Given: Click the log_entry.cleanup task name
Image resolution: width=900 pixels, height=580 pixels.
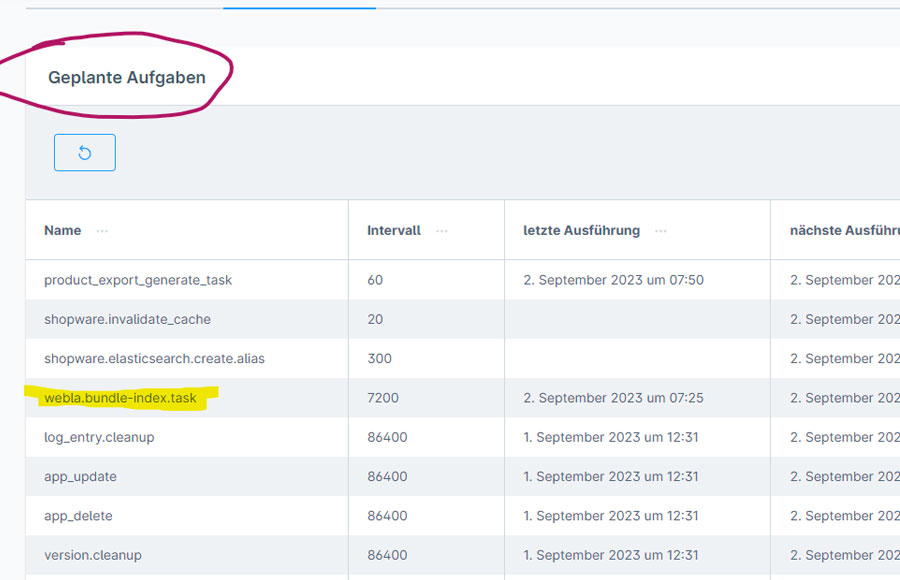Looking at the screenshot, I should 99,438.
